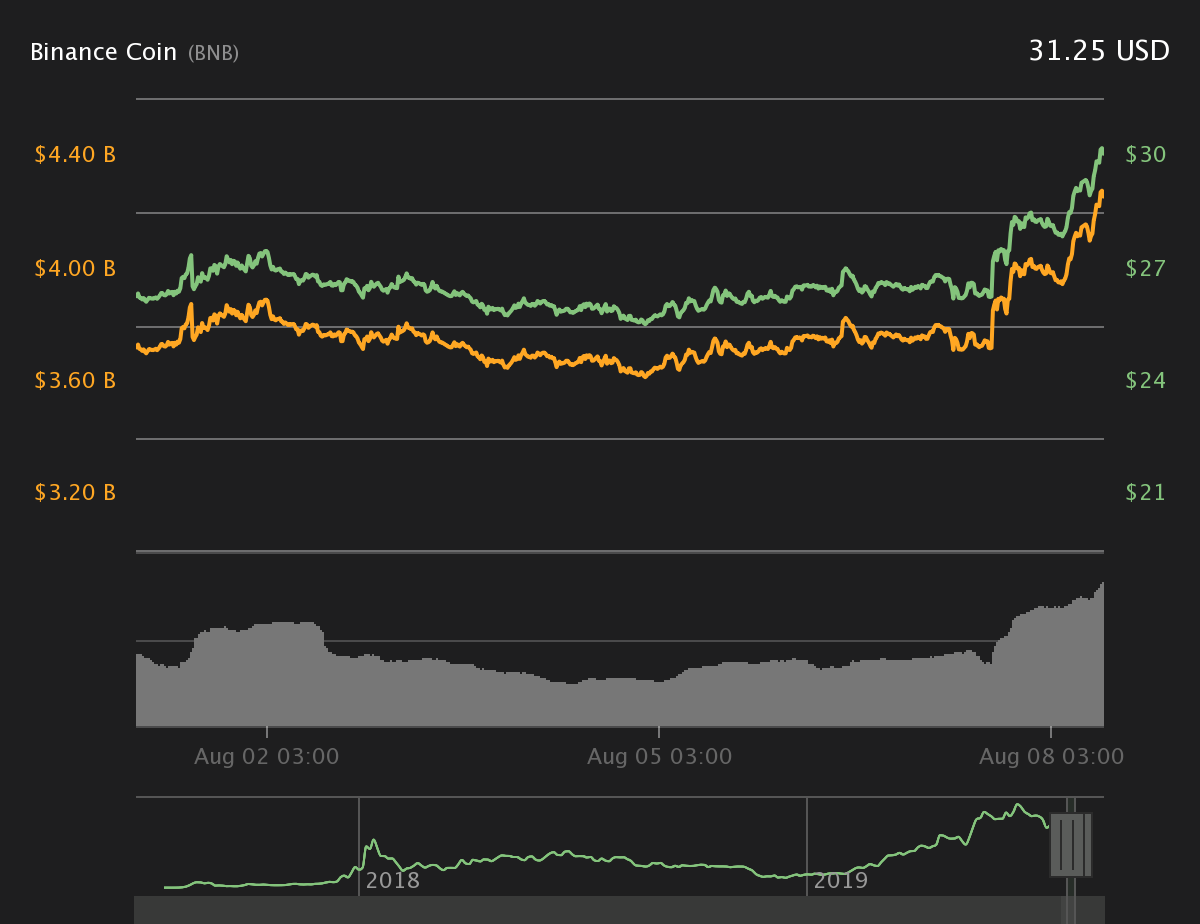The width and height of the screenshot is (1200, 924).
Task: Click the Aug 05 03:00 date label
Action: pyautogui.click(x=659, y=757)
